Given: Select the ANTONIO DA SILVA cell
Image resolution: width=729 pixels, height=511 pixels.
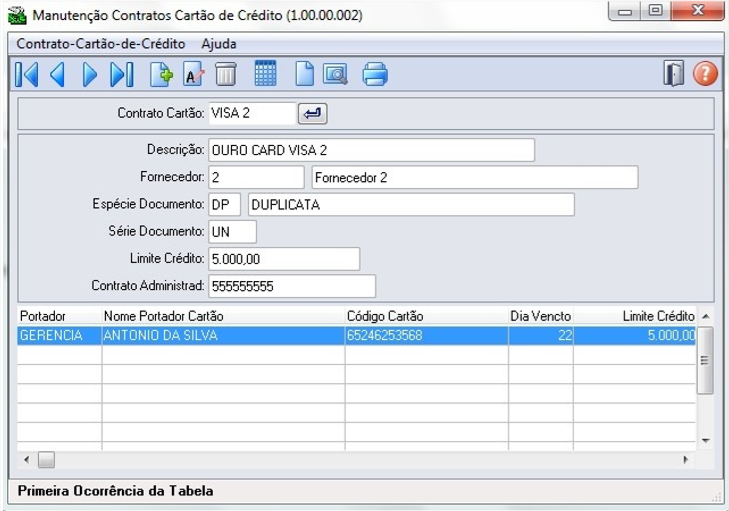Looking at the screenshot, I should 223,336.
